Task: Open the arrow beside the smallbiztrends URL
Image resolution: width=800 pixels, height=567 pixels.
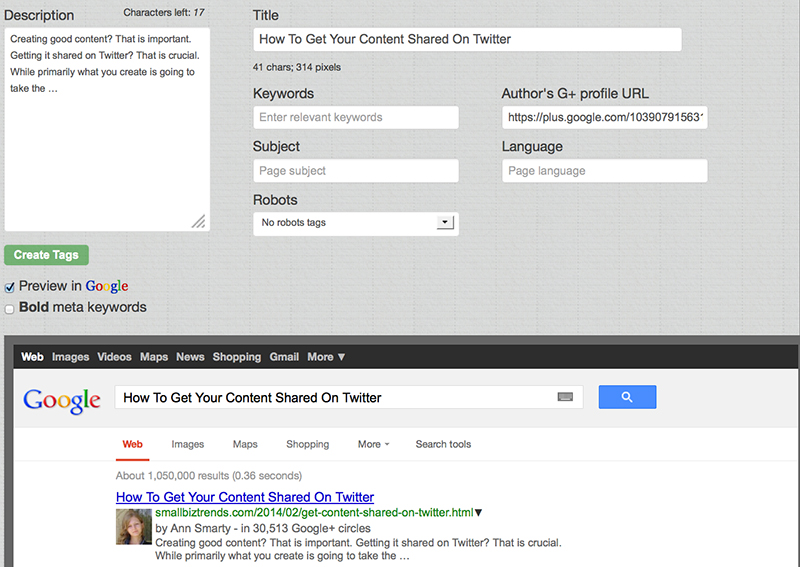Action: tap(479, 513)
